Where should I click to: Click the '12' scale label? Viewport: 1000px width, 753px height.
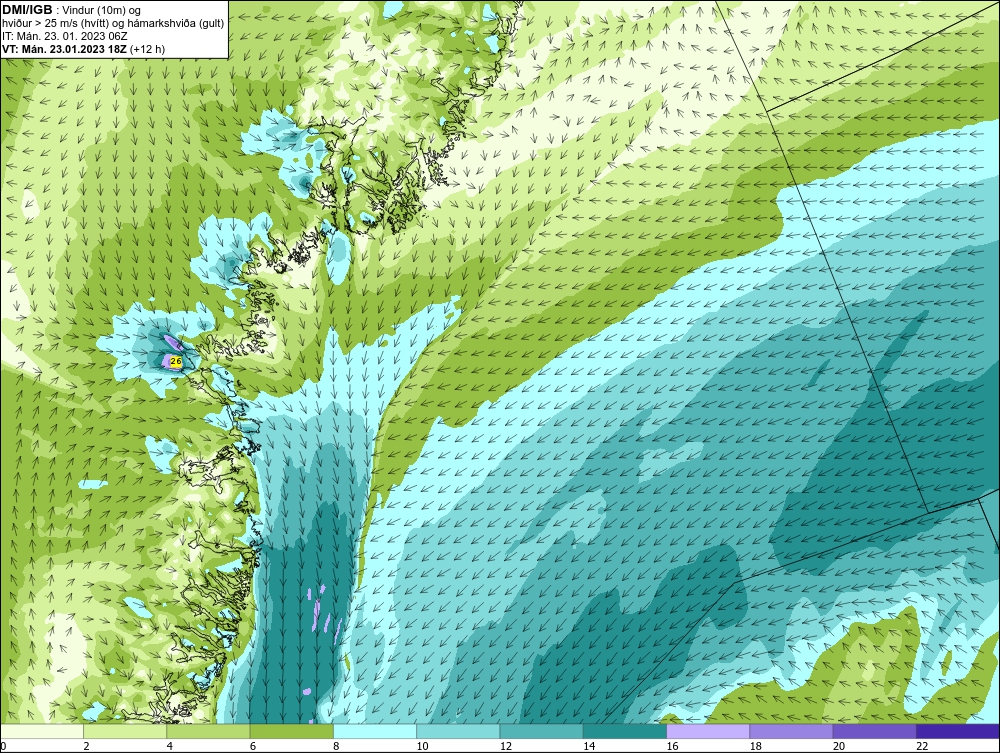[506, 747]
